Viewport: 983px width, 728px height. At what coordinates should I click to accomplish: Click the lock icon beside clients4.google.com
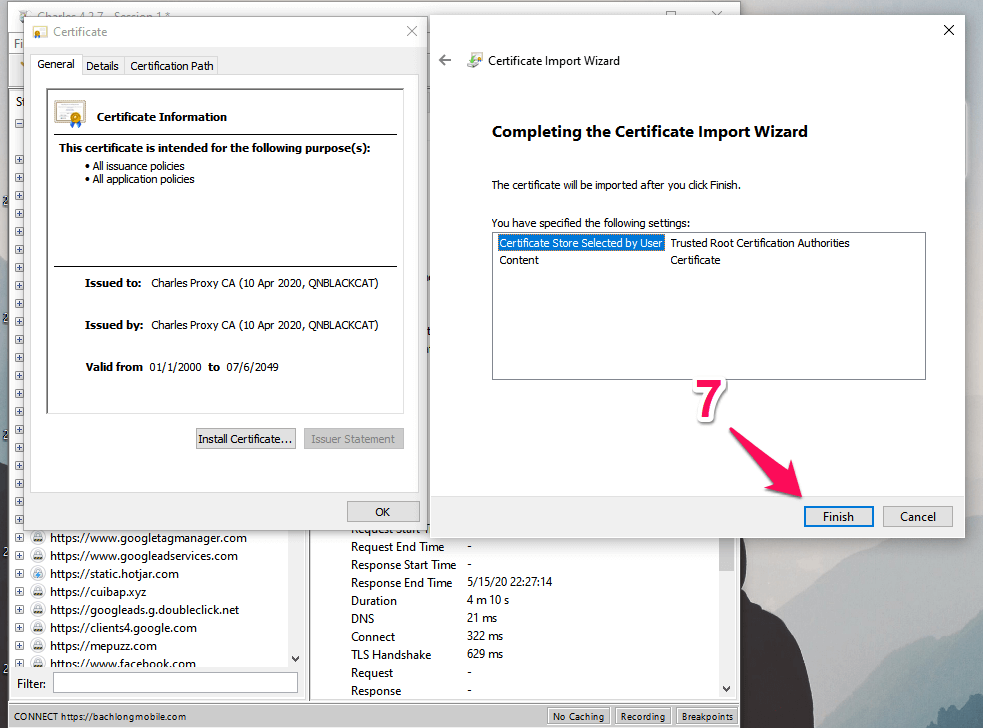point(38,628)
